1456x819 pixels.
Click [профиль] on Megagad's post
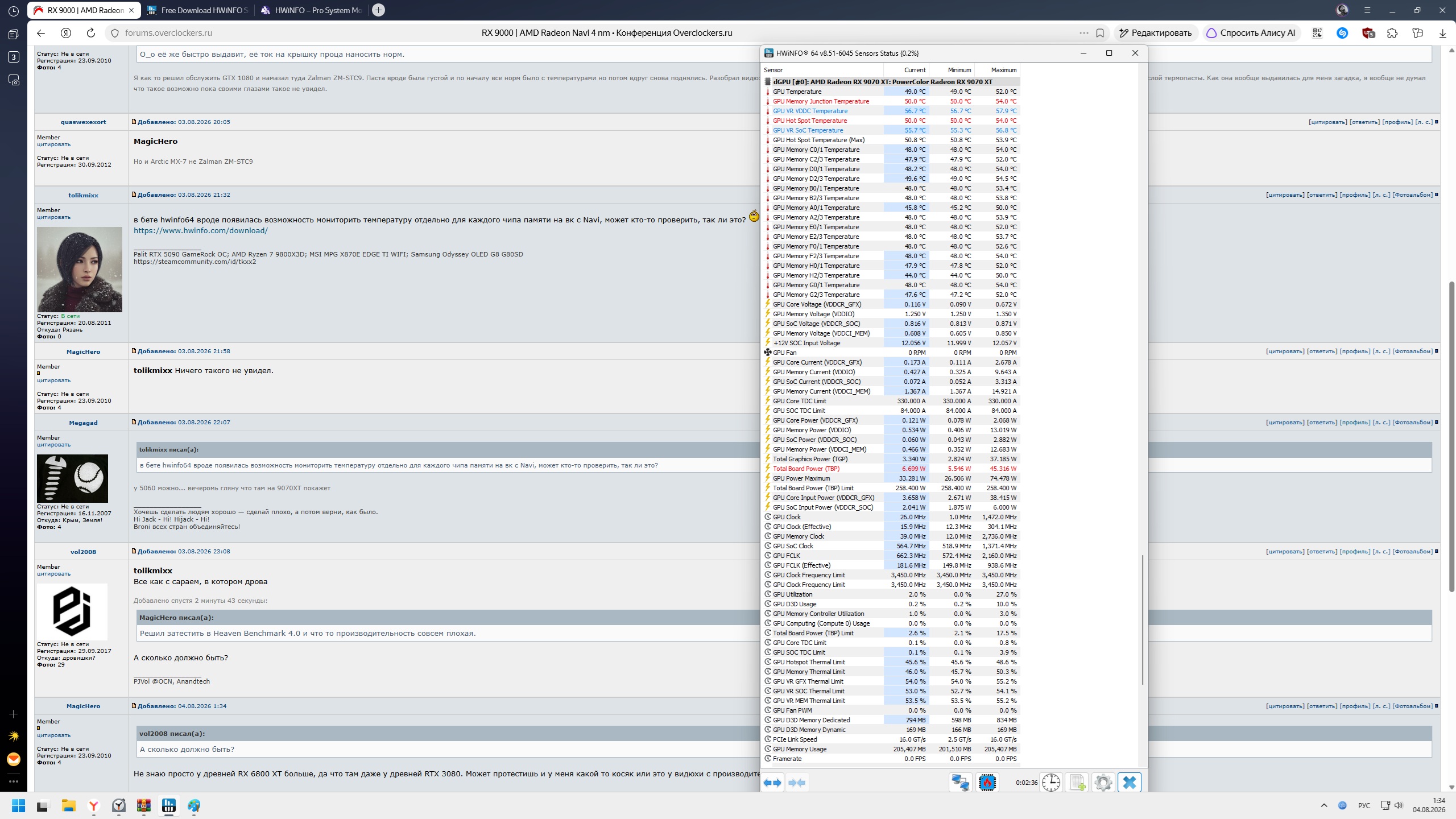(x=1355, y=422)
